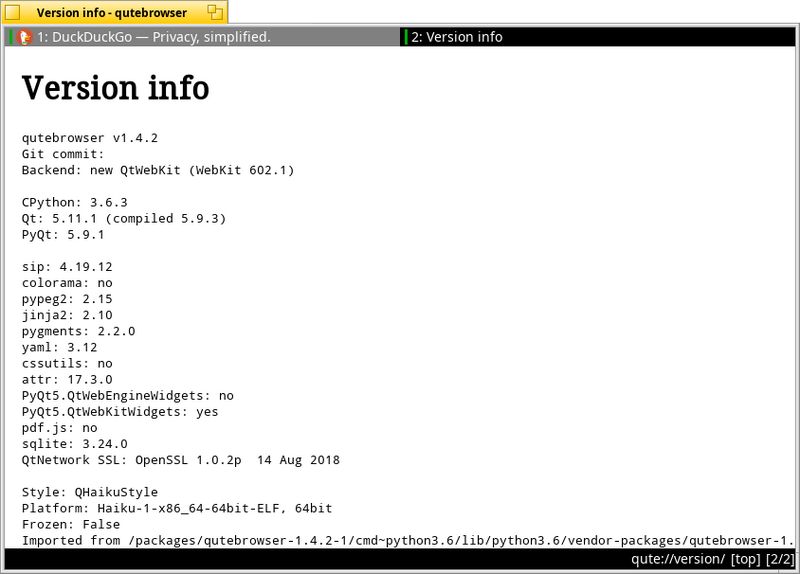The image size is (800, 574).
Task: Click the Haiku window close box
Action: click(12, 12)
